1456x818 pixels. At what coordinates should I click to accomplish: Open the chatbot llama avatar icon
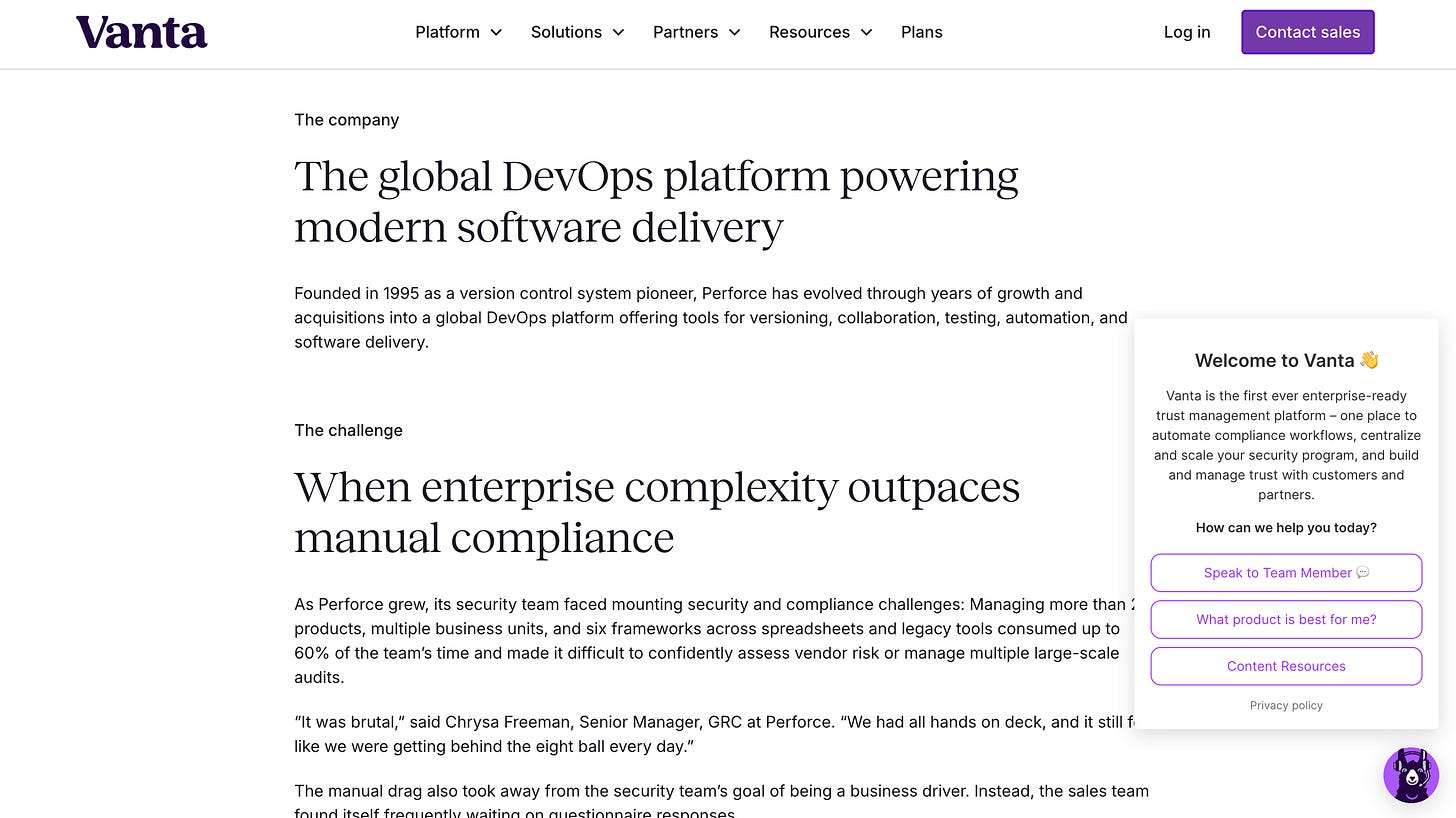pyautogui.click(x=1411, y=774)
